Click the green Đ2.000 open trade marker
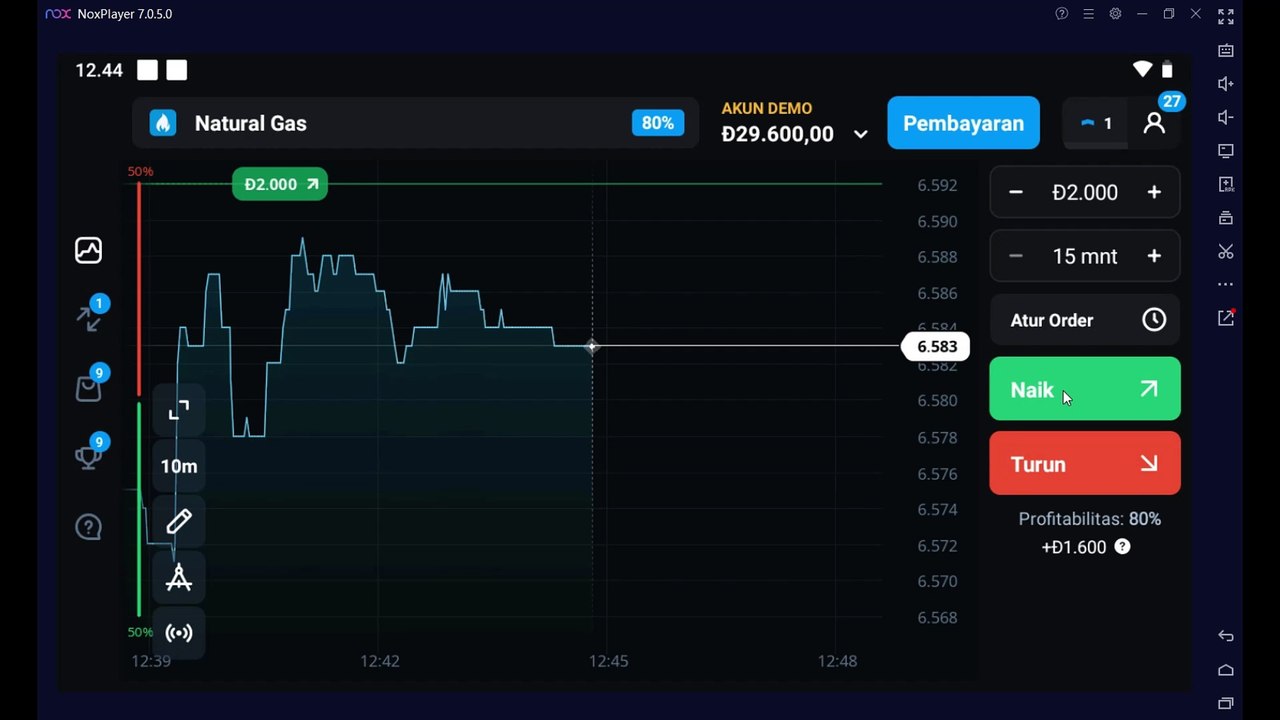Viewport: 1280px width, 720px height. click(280, 184)
